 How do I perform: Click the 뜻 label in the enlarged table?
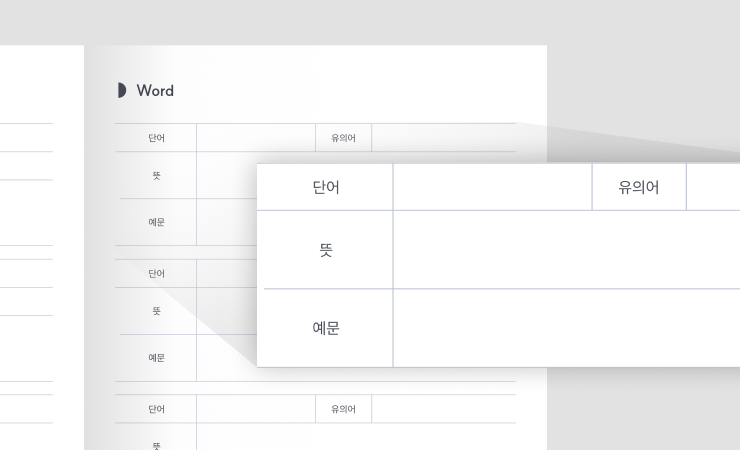325,250
